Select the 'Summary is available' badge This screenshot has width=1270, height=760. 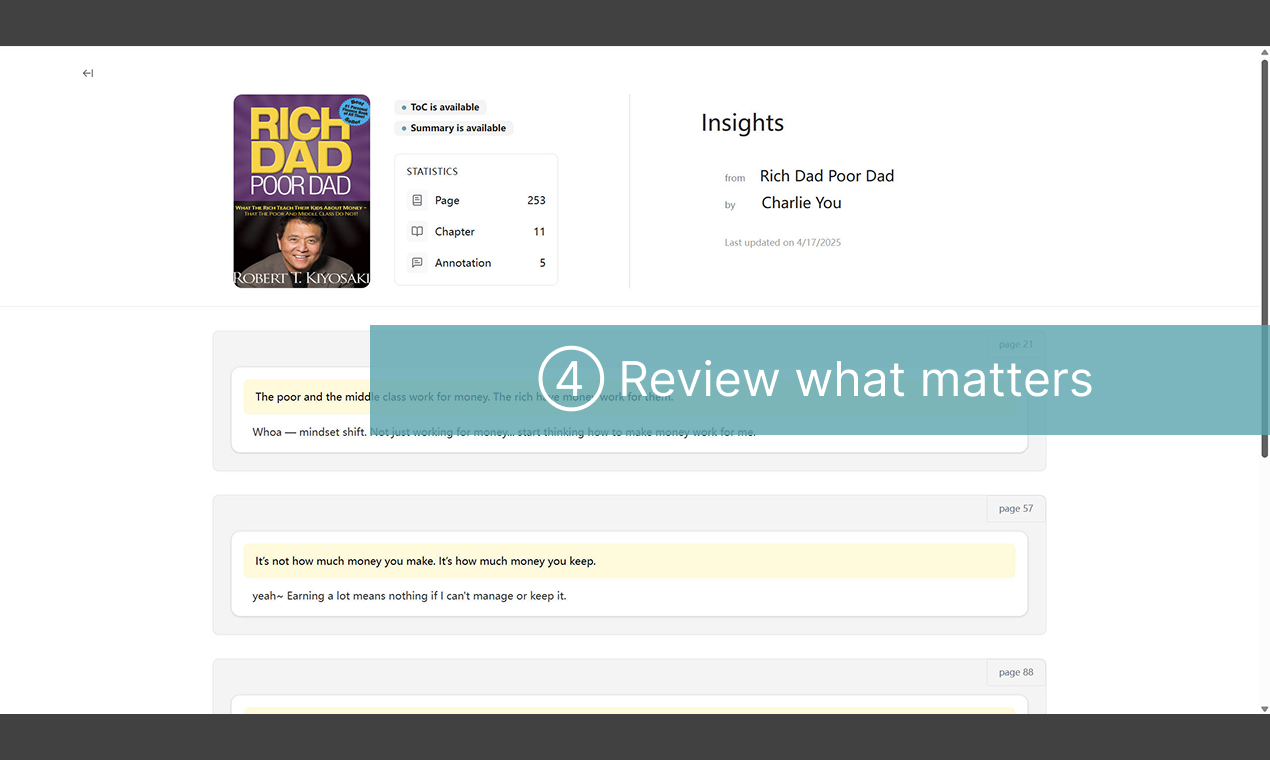click(x=453, y=128)
